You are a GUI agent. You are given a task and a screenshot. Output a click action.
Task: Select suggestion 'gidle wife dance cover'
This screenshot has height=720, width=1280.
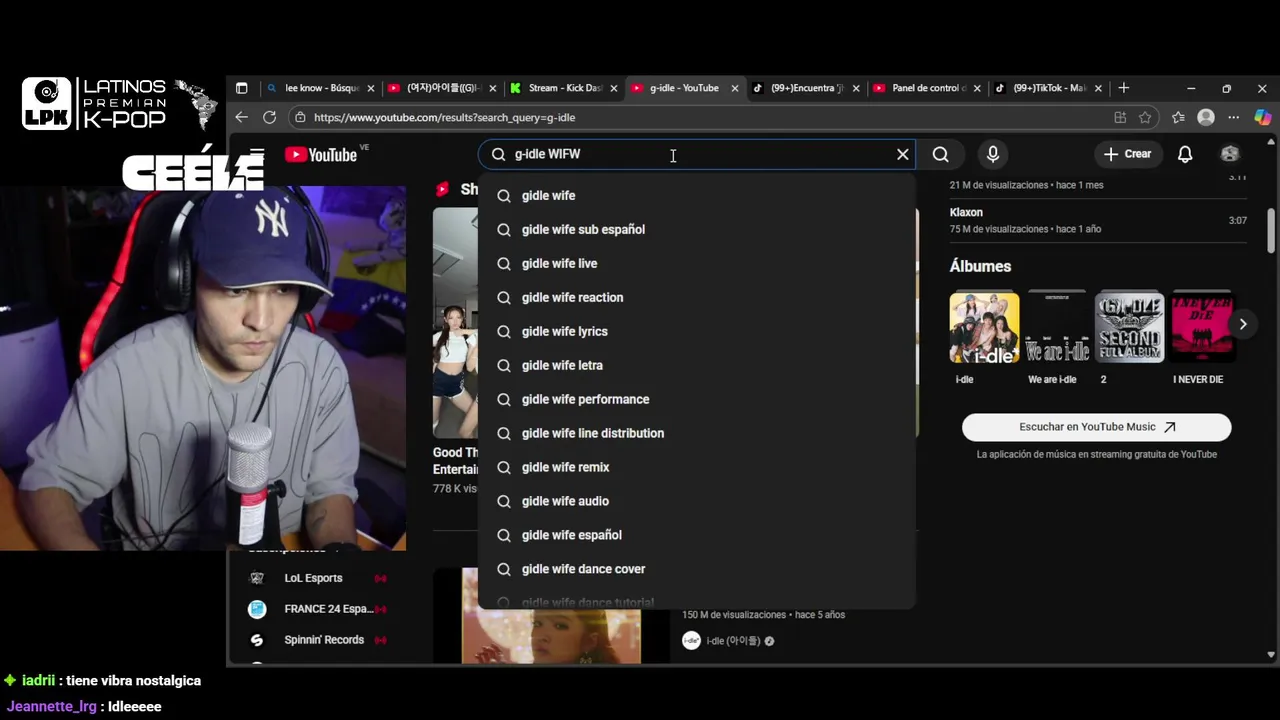click(x=697, y=570)
